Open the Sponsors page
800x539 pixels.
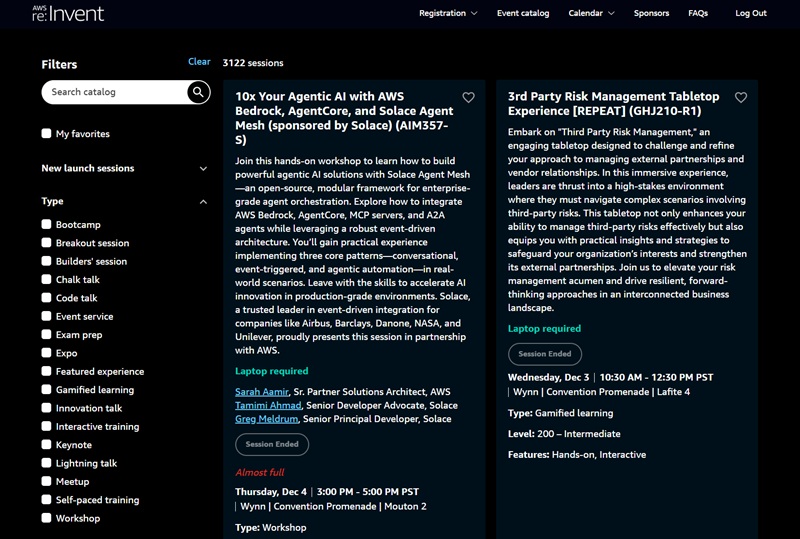click(x=651, y=13)
